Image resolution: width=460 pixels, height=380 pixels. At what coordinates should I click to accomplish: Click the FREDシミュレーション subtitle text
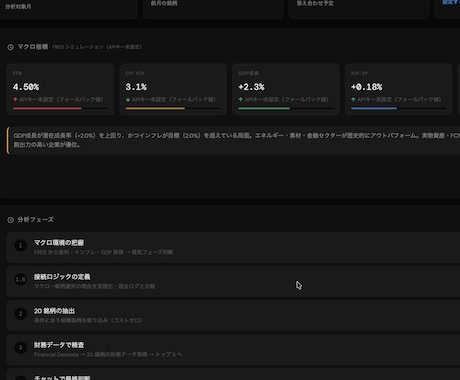click(x=97, y=47)
